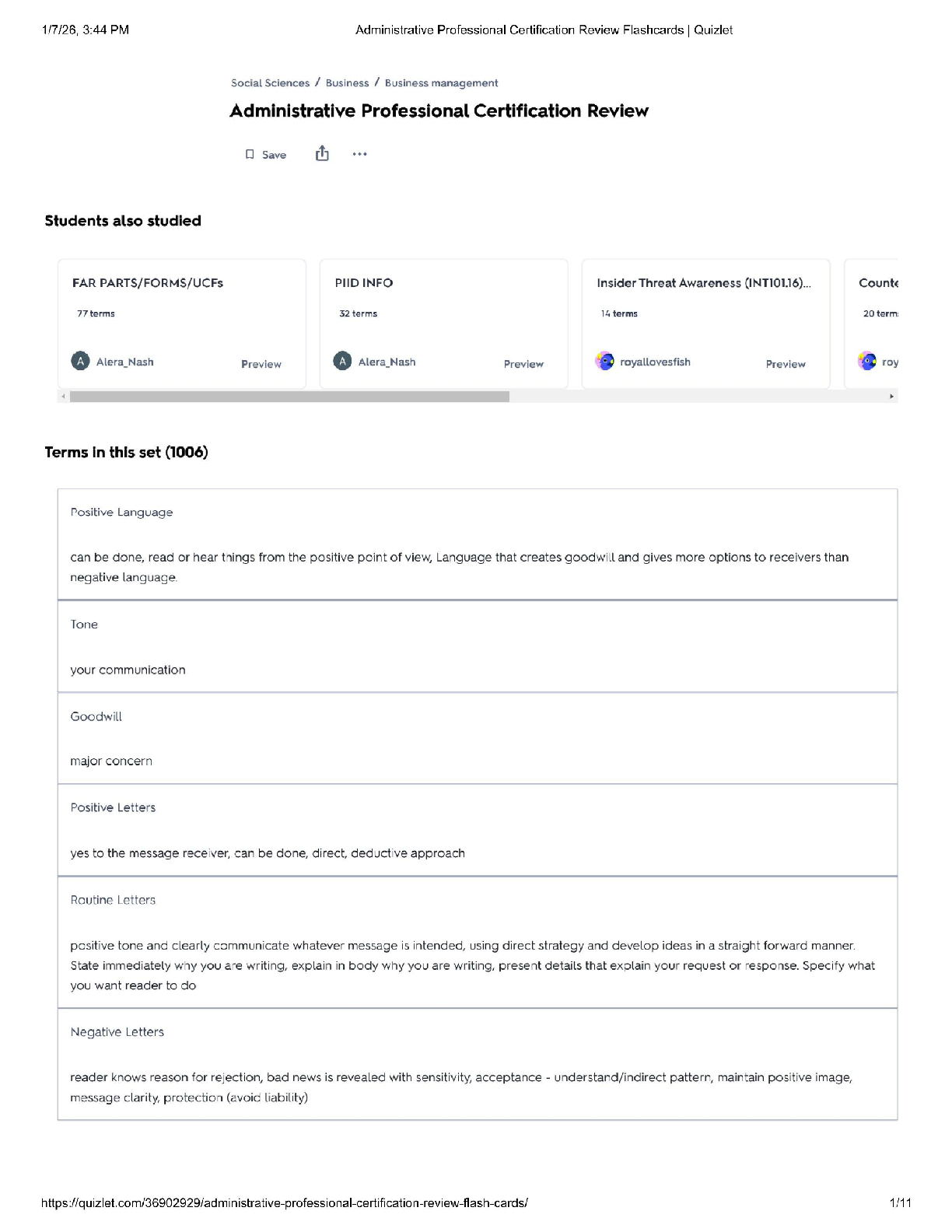
Task: Open Social Sciences breadcrumb link
Action: tap(270, 83)
